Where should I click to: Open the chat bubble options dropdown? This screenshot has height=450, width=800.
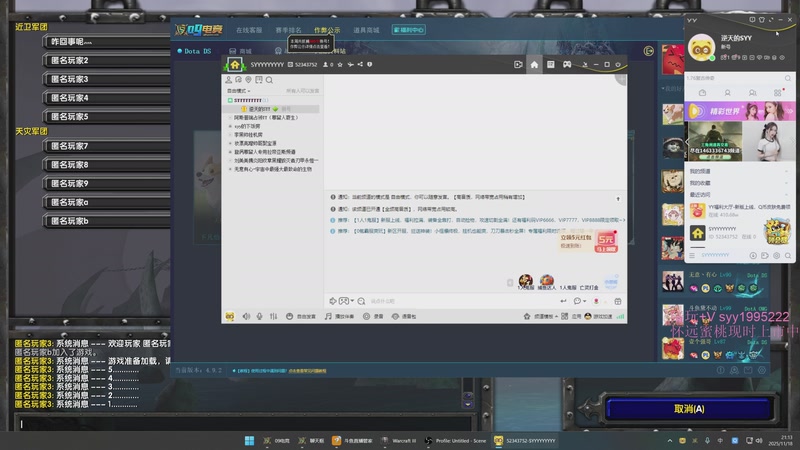tap(580, 301)
